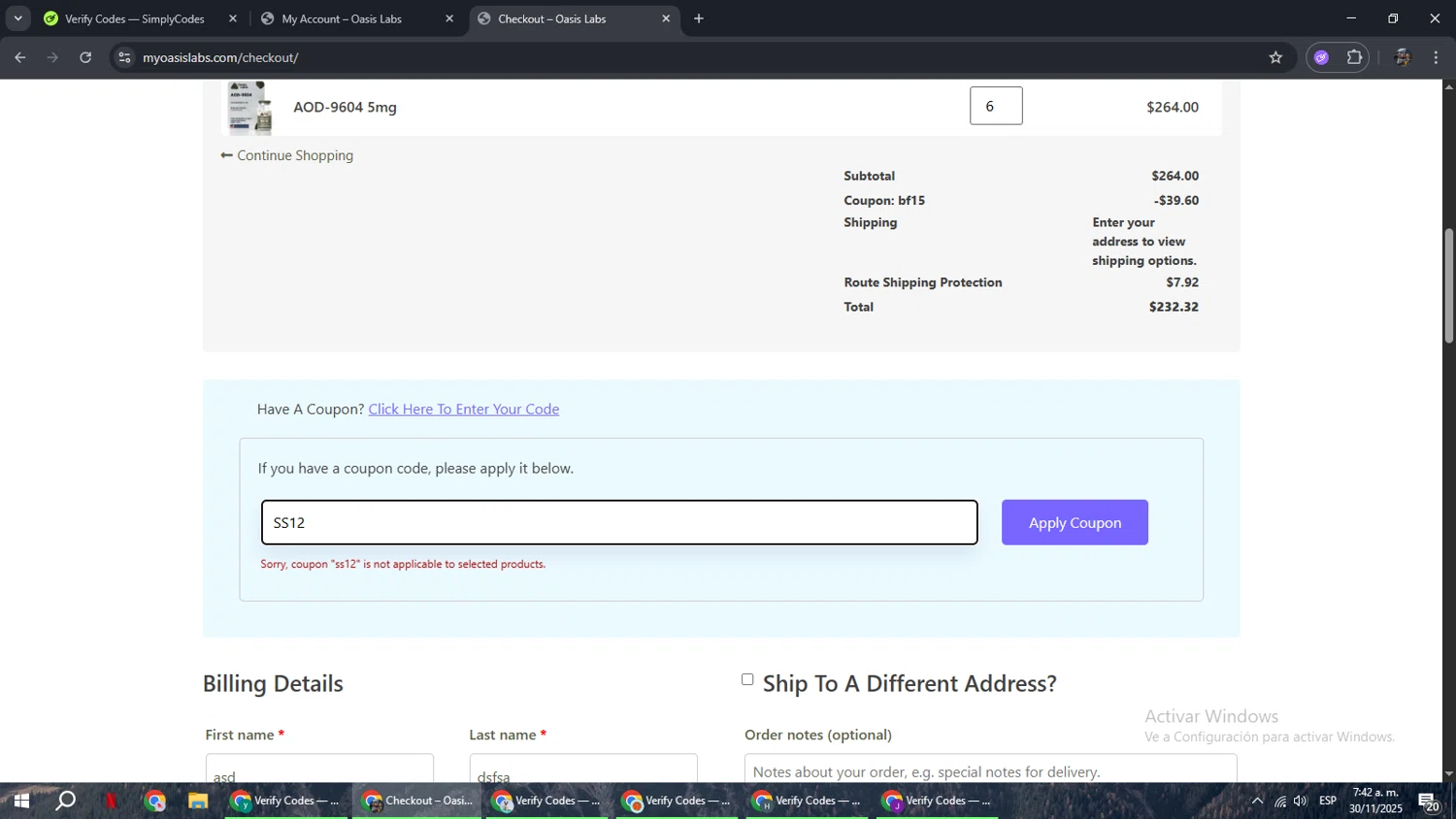Open the volume tray icon
Viewport: 1456px width, 819px height.
(x=1301, y=802)
